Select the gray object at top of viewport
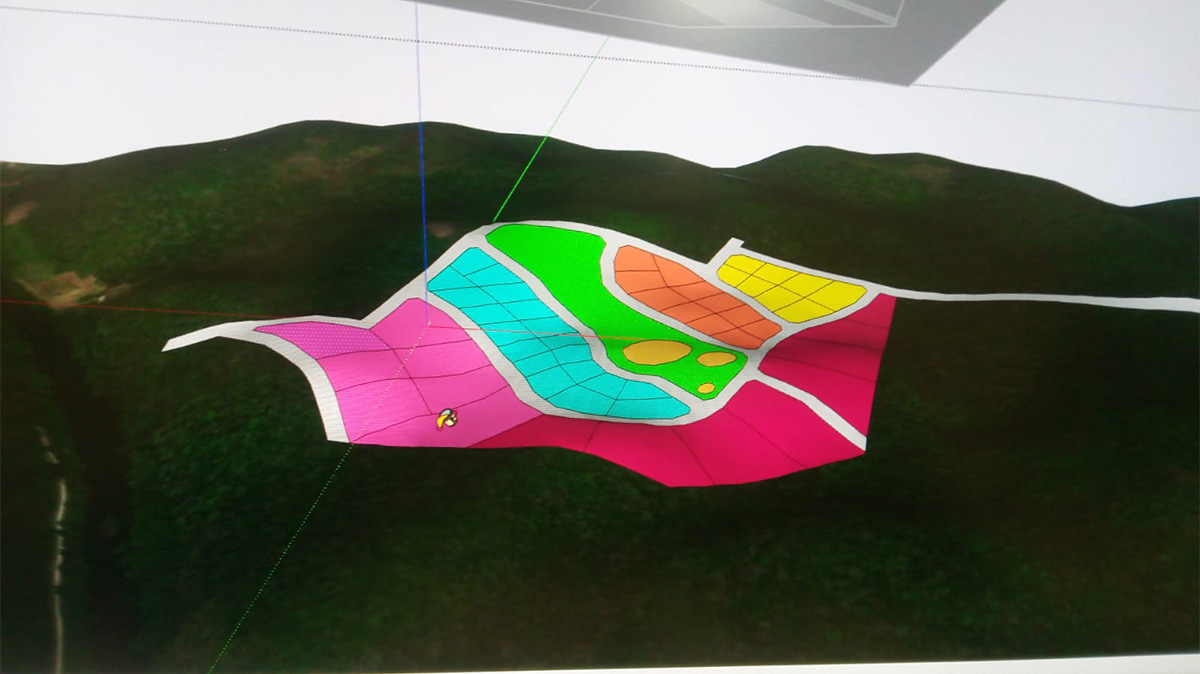 pyautogui.click(x=800, y=35)
